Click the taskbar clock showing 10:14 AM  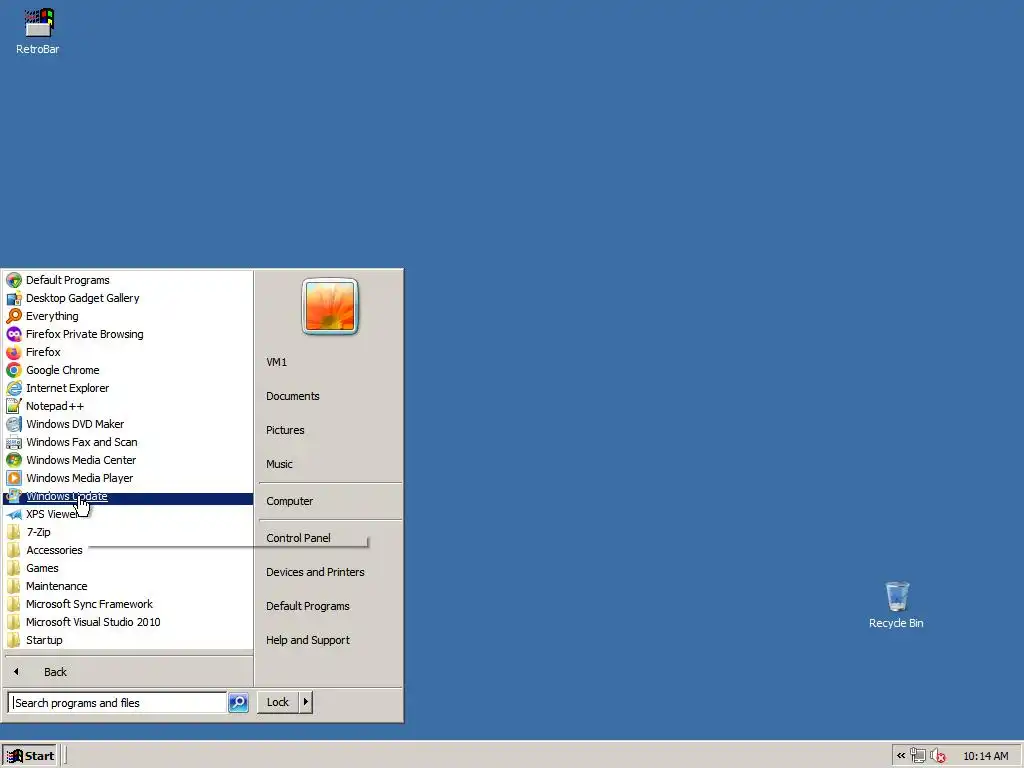coord(985,756)
